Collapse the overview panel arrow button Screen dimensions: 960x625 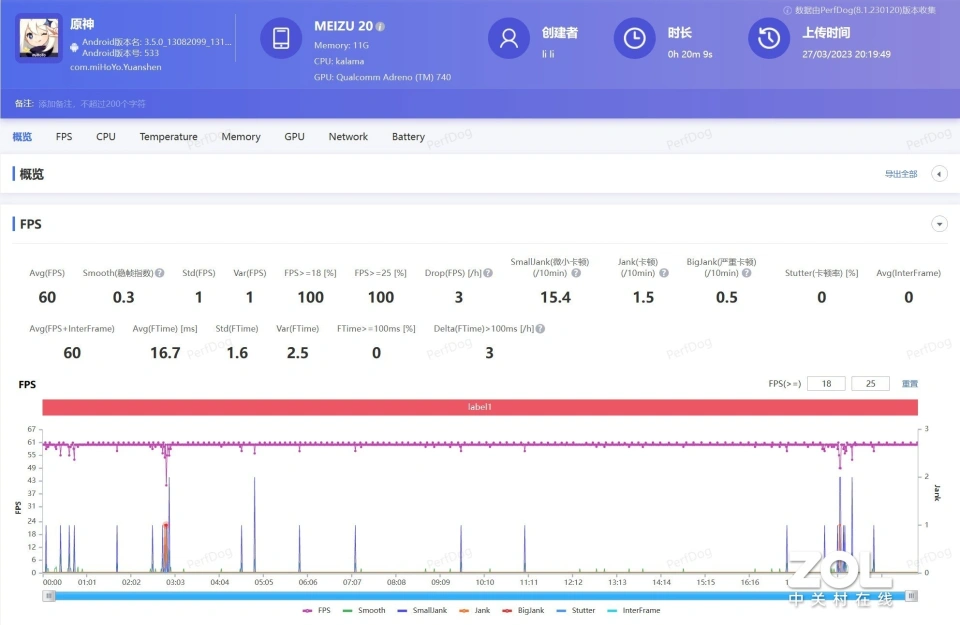pyautogui.click(x=939, y=174)
